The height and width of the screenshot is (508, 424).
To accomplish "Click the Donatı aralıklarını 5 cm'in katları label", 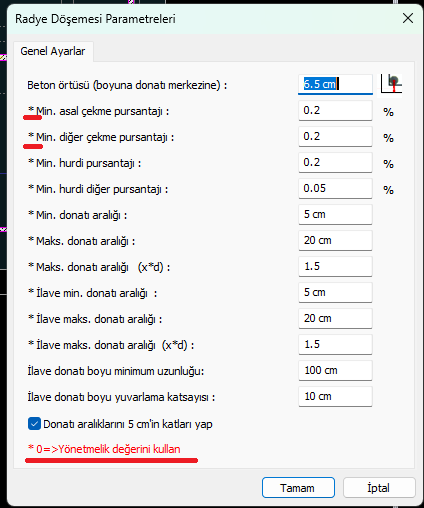I will (x=128, y=424).
